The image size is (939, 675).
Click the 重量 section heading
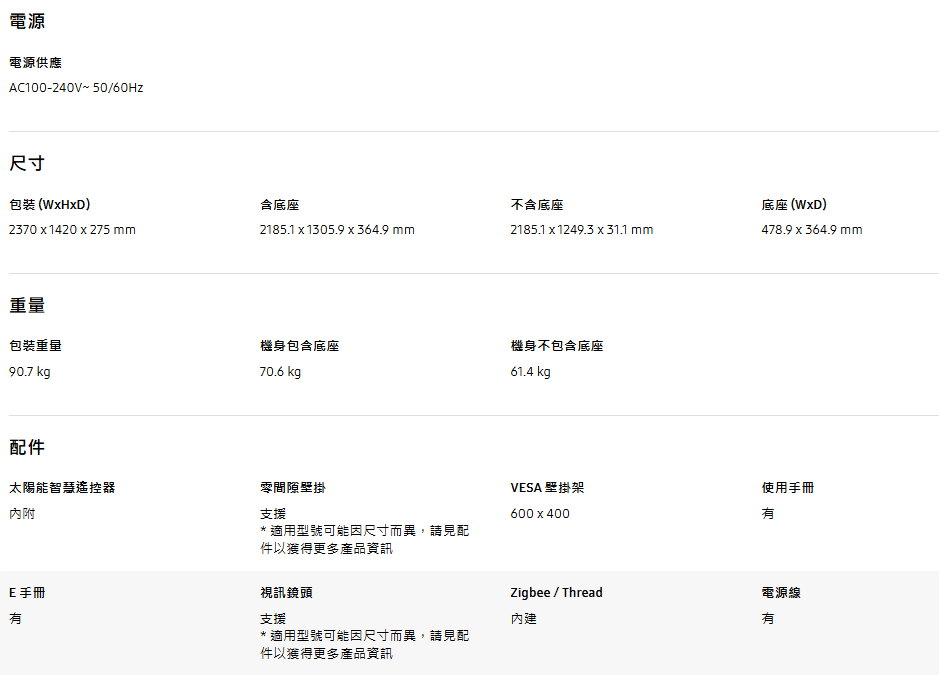[x=27, y=305]
